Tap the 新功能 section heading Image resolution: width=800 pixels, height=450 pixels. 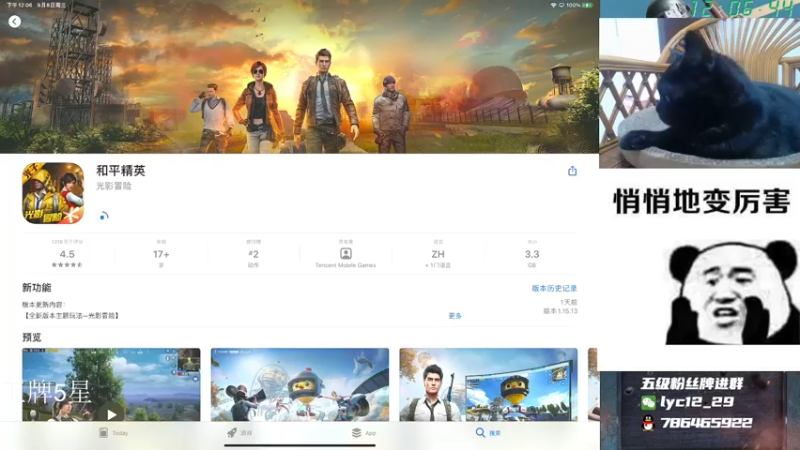coord(37,288)
